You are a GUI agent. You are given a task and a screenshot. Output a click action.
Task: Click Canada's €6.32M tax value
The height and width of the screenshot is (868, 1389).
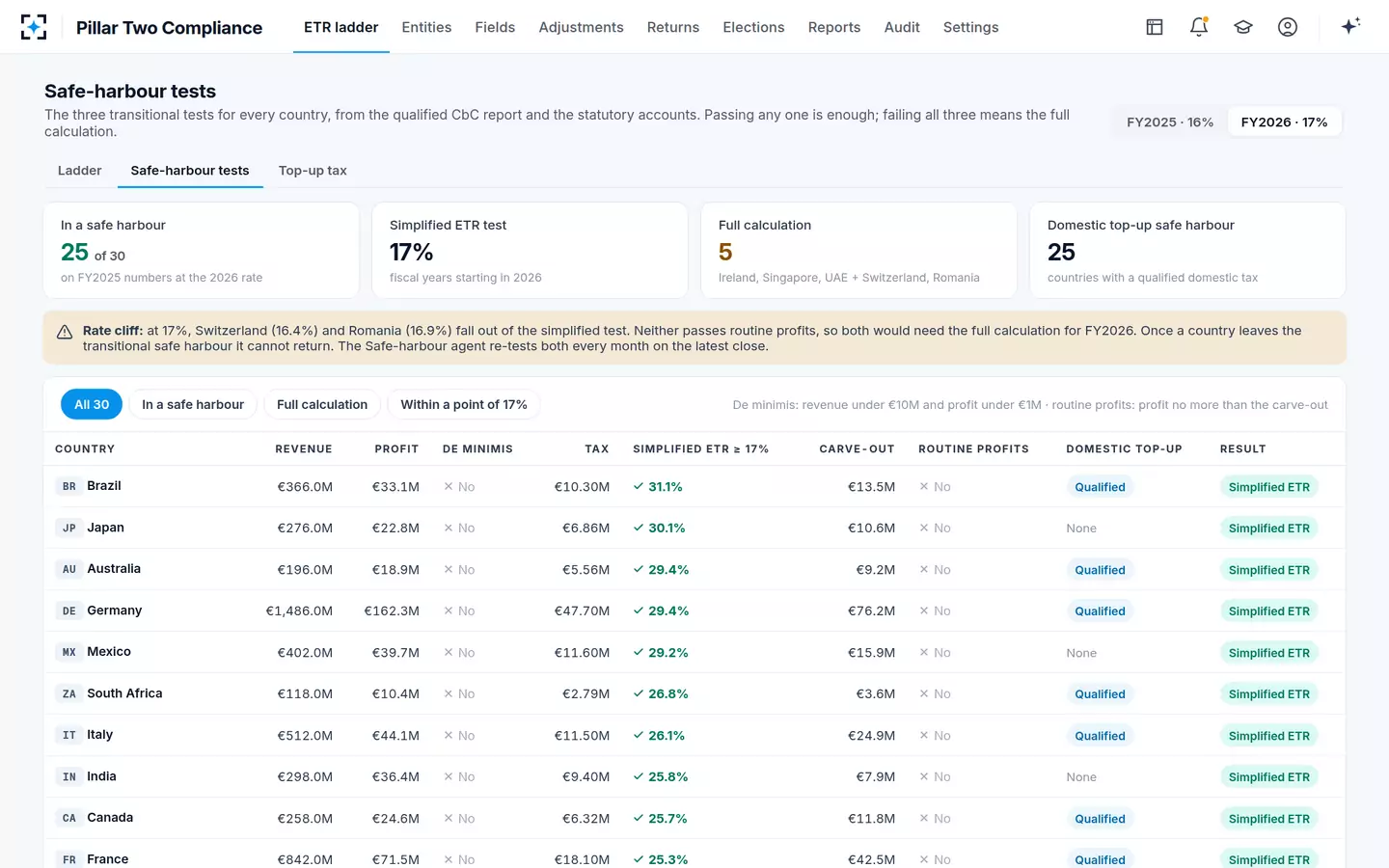click(x=586, y=819)
